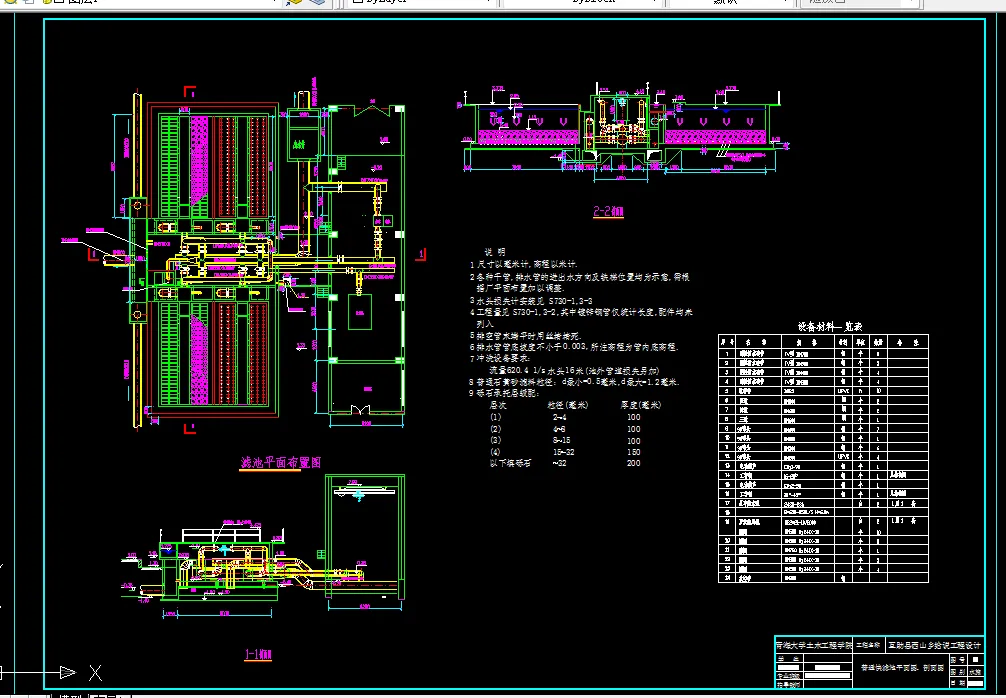Pick the 1-1剖面 section label
Viewport: 1006px width, 698px height.
pyautogui.click(x=258, y=654)
